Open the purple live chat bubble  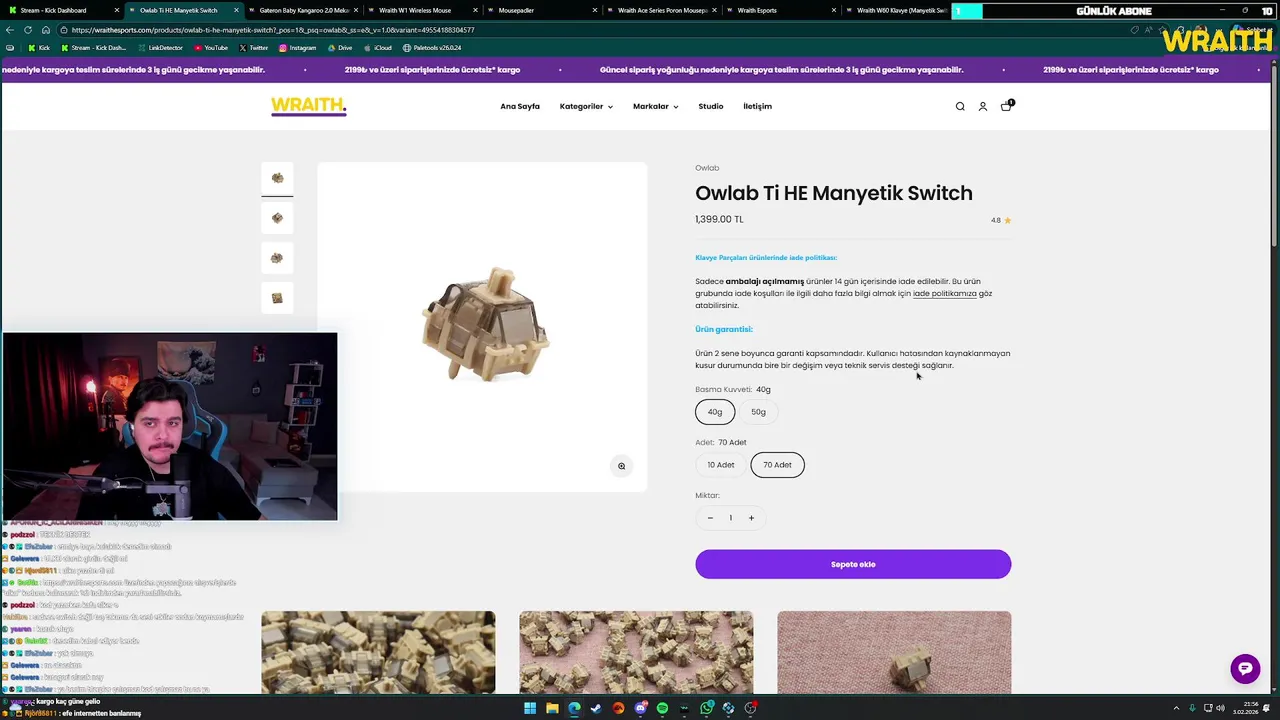[1245, 669]
